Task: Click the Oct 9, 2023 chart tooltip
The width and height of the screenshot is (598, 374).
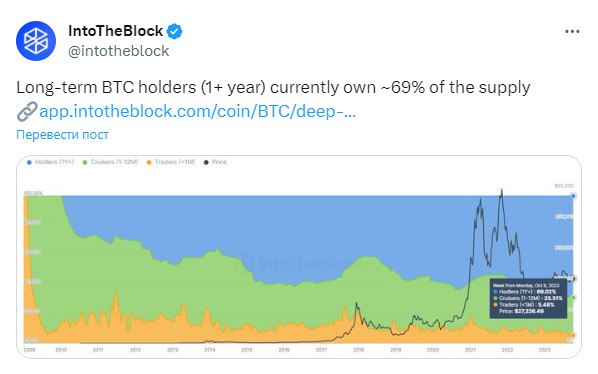Action: coord(528,298)
